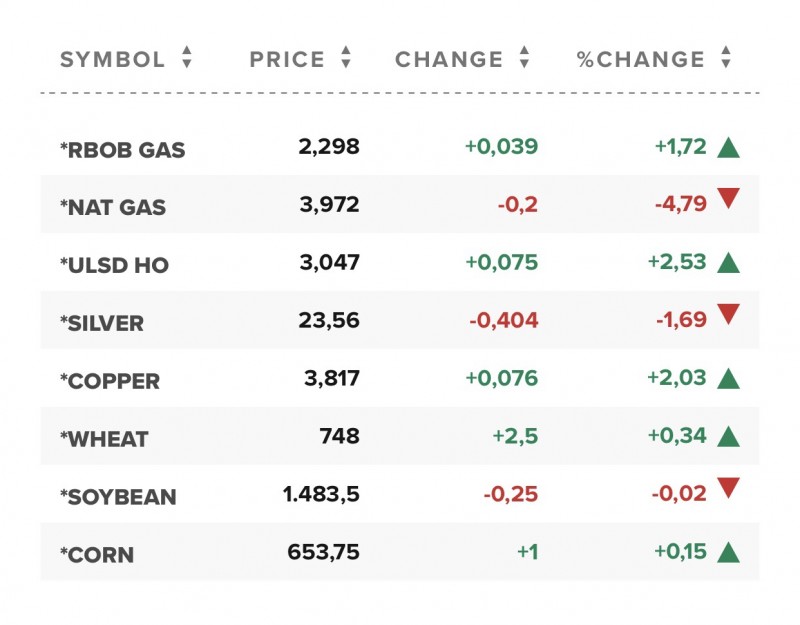Viewport: 800px width, 625px height.
Task: Click the green up triangle for COPPER
Action: (x=729, y=380)
